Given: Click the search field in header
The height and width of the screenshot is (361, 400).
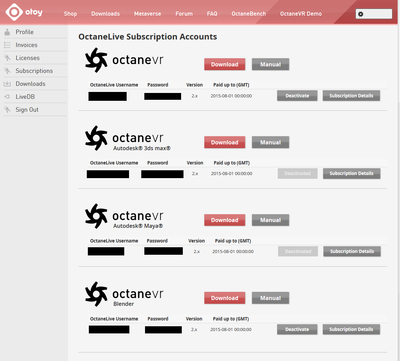Looking at the screenshot, I should point(374,14).
